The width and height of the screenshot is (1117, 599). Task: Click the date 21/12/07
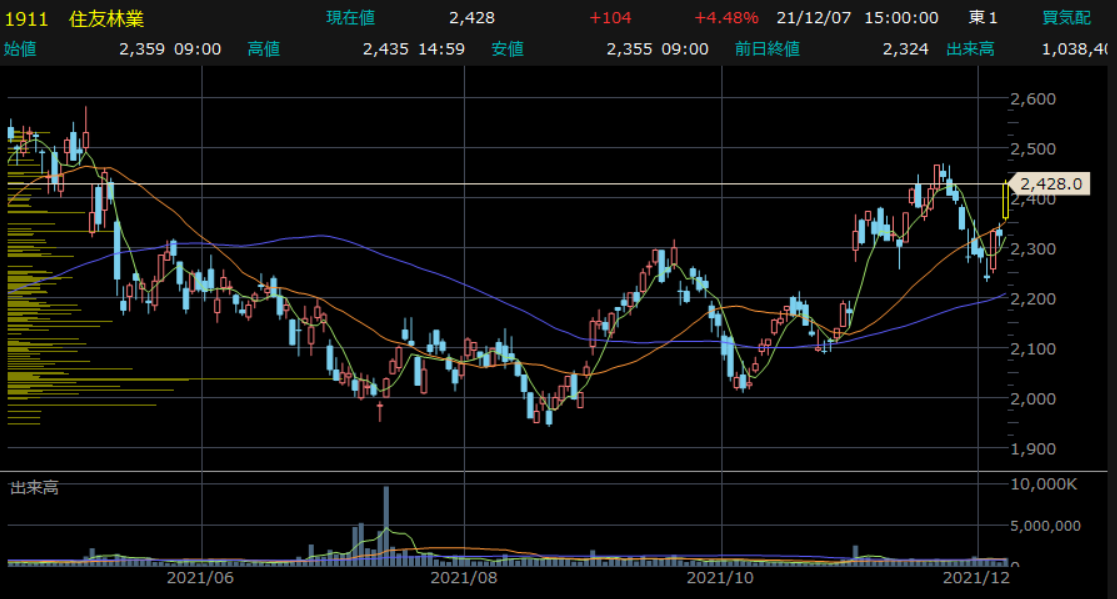coord(814,18)
